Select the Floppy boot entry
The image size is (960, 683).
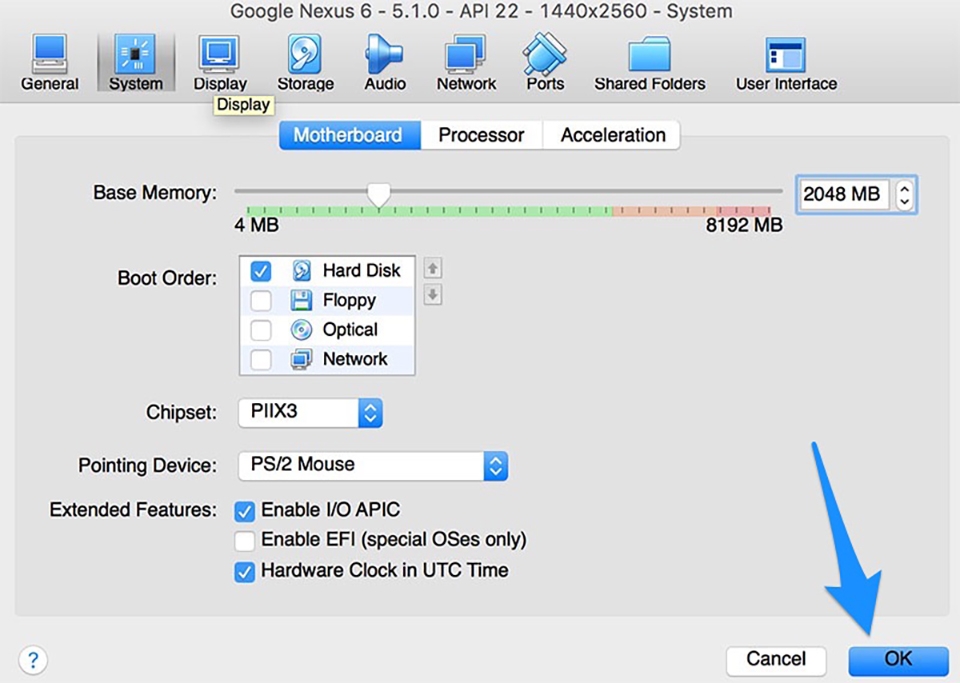pyautogui.click(x=327, y=300)
